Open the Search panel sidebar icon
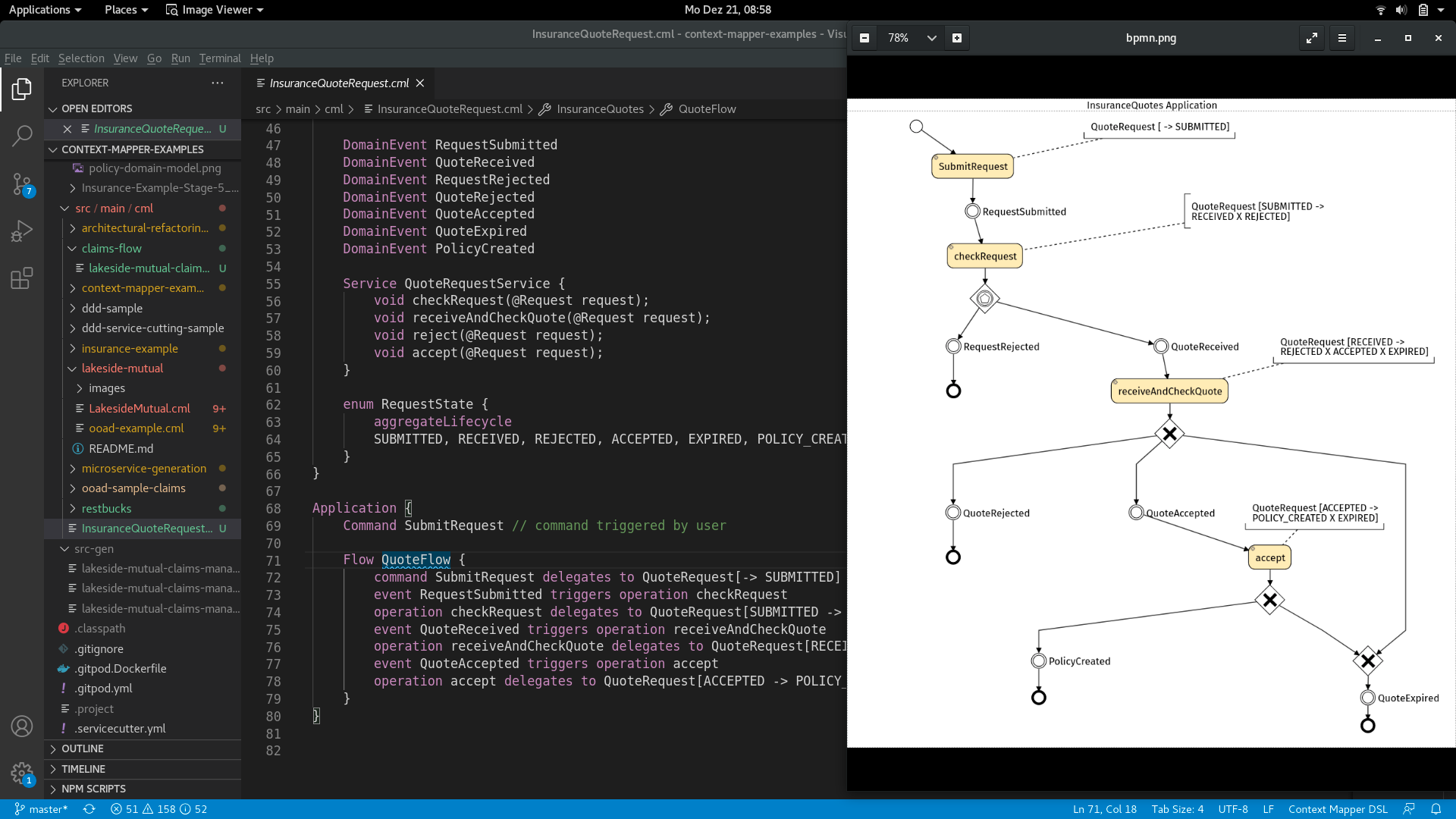The image size is (1456, 819). [x=21, y=136]
